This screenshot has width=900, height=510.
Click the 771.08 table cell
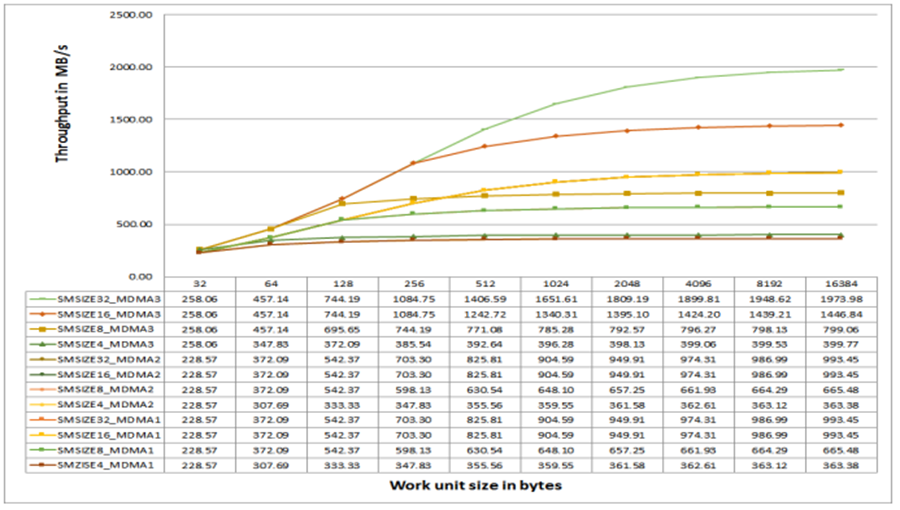pyautogui.click(x=485, y=329)
